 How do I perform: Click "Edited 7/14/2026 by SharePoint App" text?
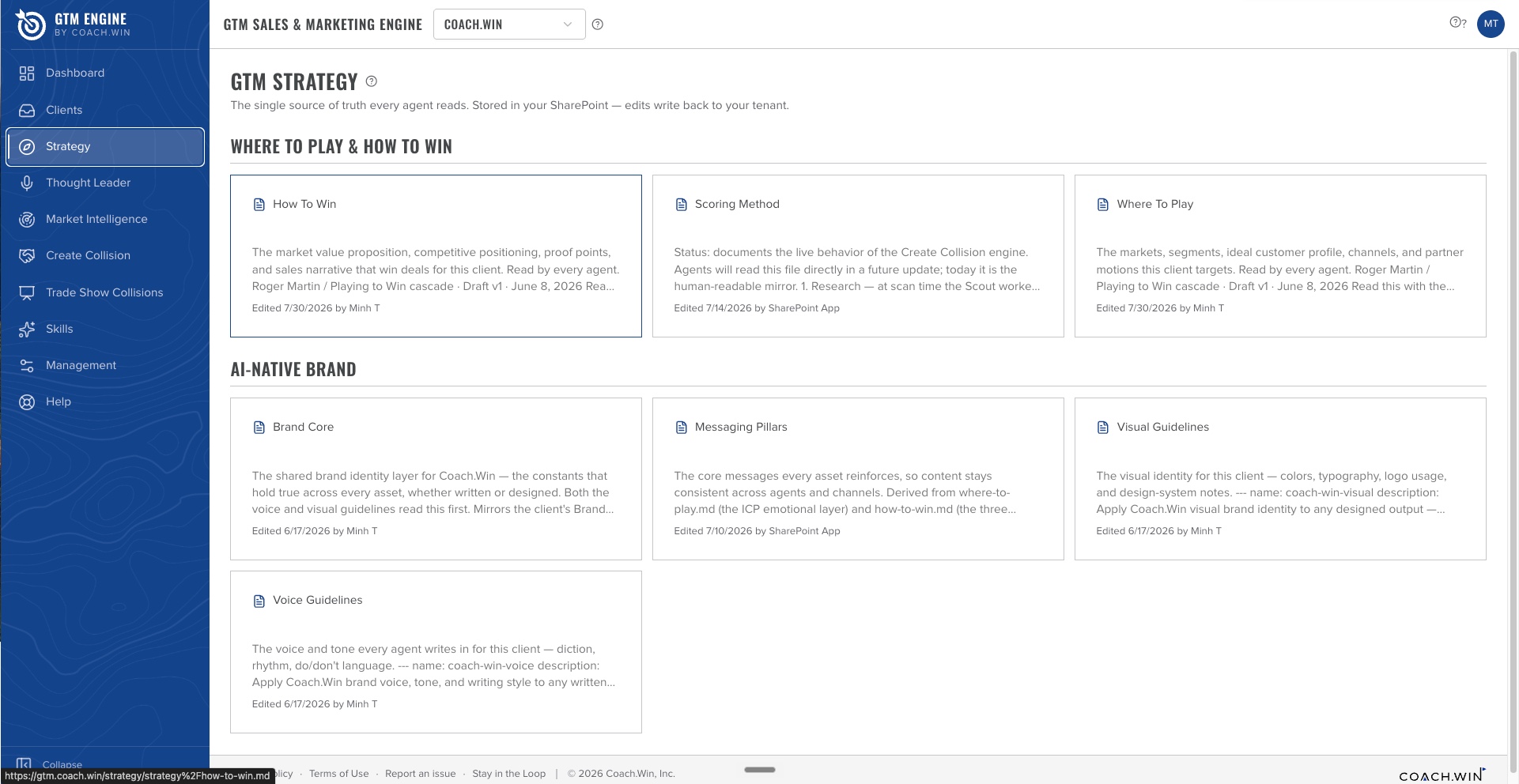point(757,308)
